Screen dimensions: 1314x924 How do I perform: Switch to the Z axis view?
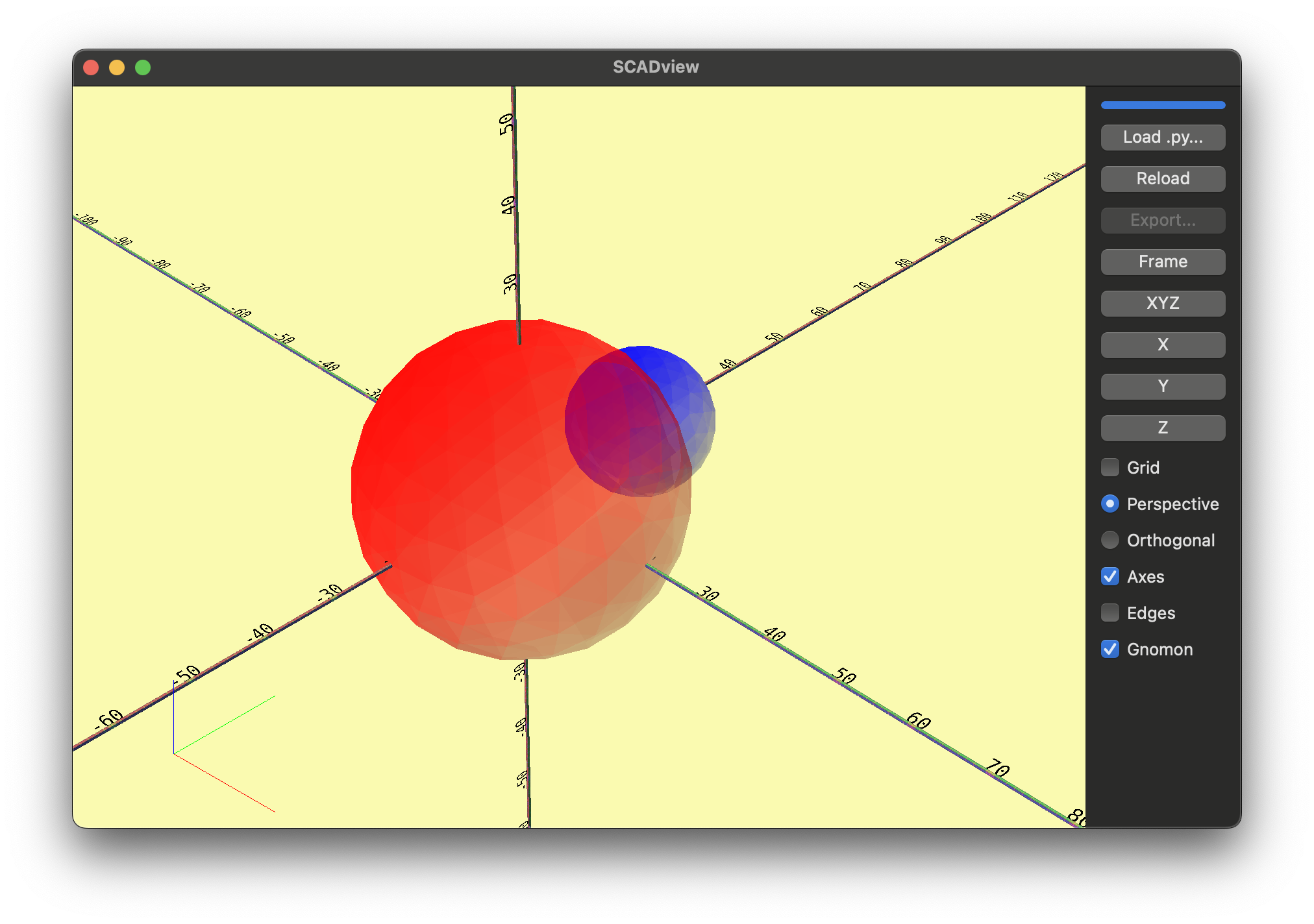(1163, 428)
